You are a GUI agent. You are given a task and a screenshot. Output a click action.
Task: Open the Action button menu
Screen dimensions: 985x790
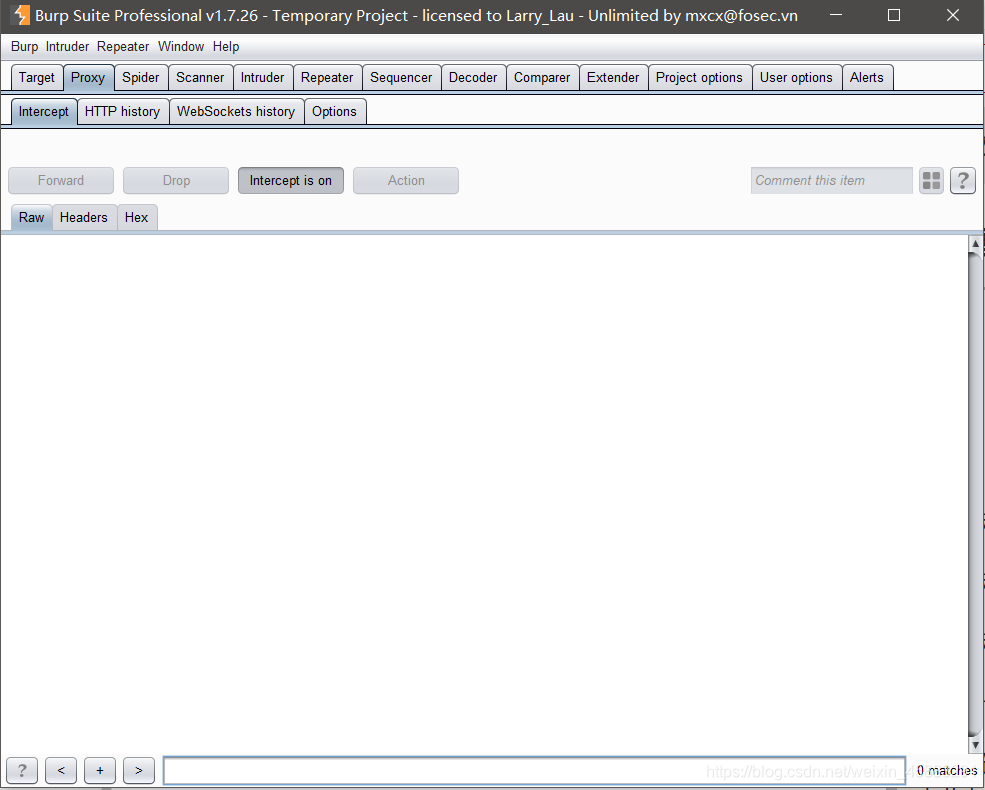pos(406,181)
